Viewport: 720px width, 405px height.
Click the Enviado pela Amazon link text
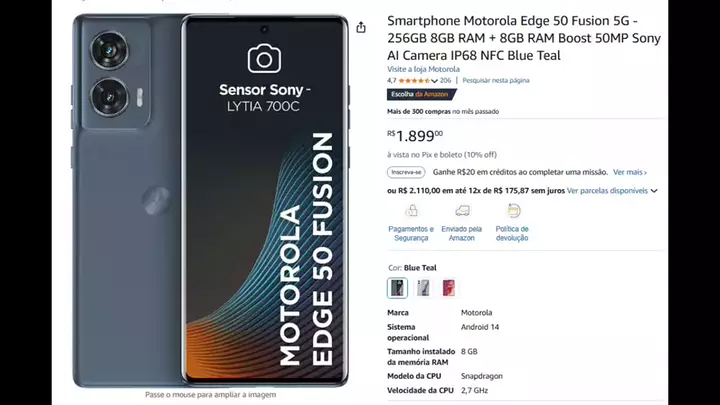(x=462, y=233)
